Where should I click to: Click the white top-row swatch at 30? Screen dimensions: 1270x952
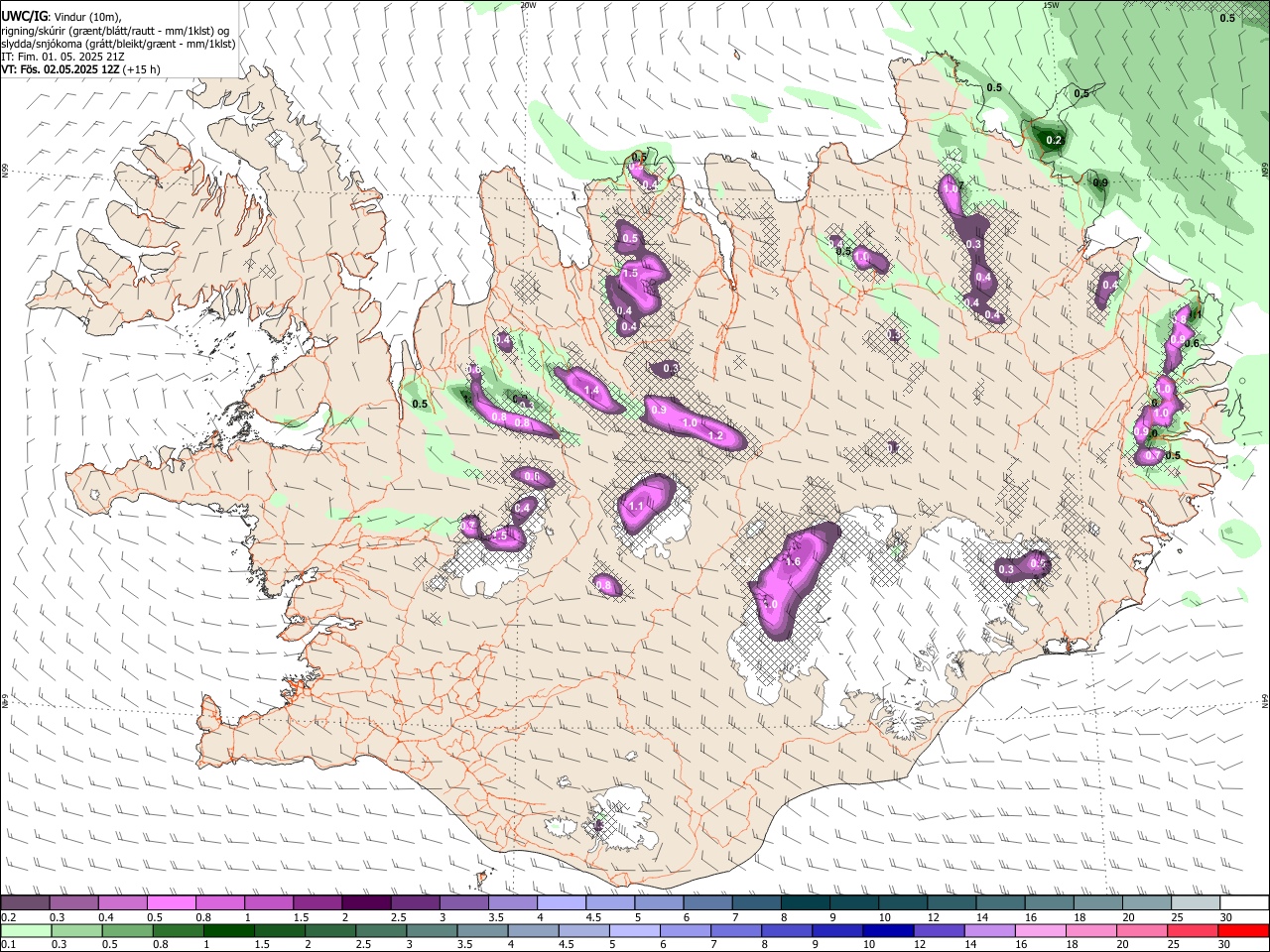point(1244,903)
